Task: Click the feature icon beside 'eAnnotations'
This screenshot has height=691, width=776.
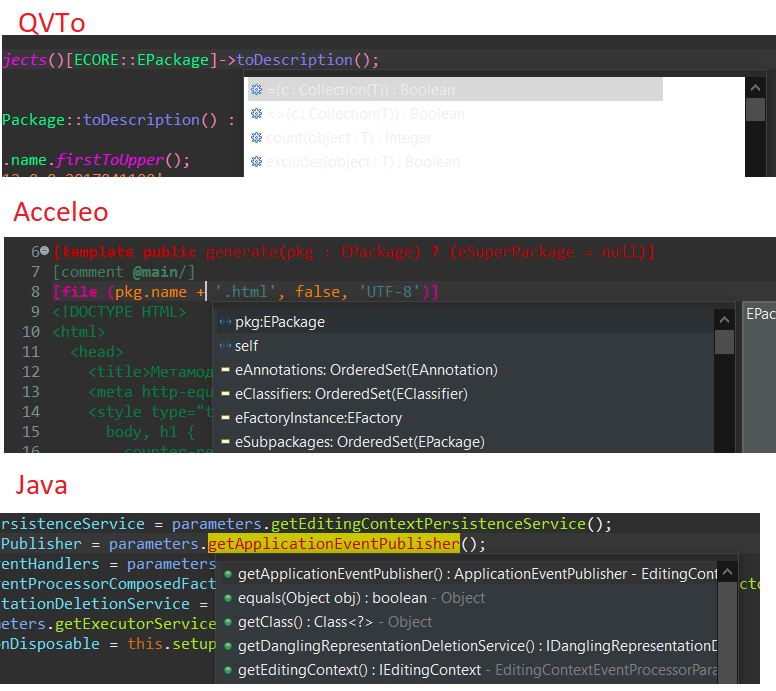Action: click(225, 370)
